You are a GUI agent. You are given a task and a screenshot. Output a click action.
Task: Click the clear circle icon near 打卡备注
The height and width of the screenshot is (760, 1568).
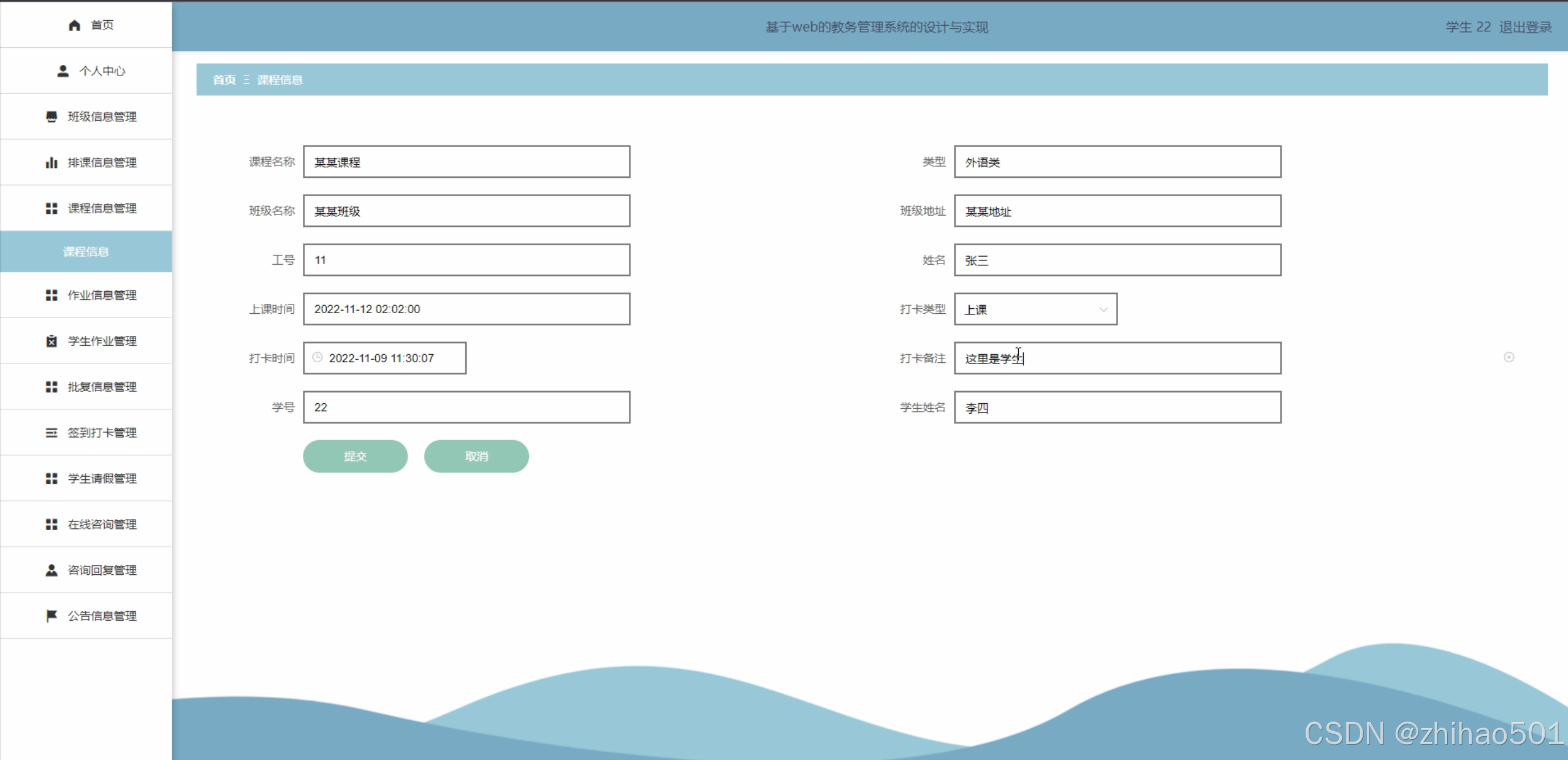(x=1509, y=357)
